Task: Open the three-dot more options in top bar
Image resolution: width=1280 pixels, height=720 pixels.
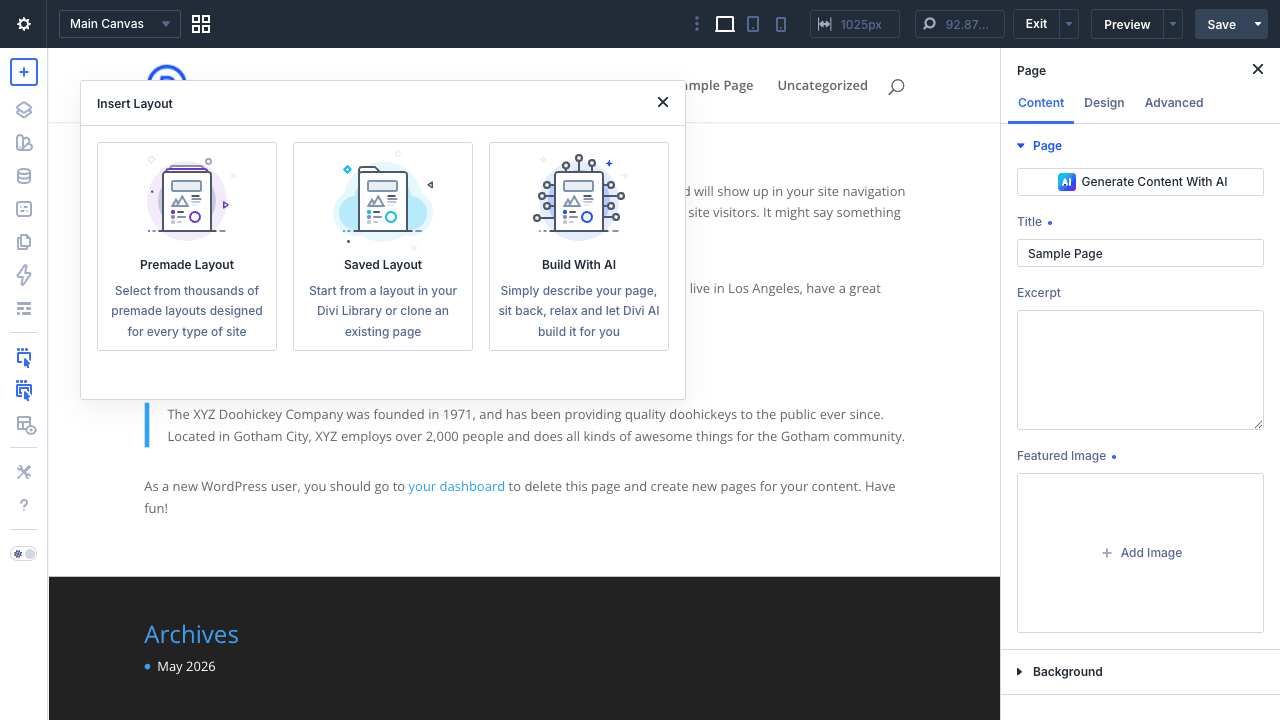Action: (x=698, y=24)
